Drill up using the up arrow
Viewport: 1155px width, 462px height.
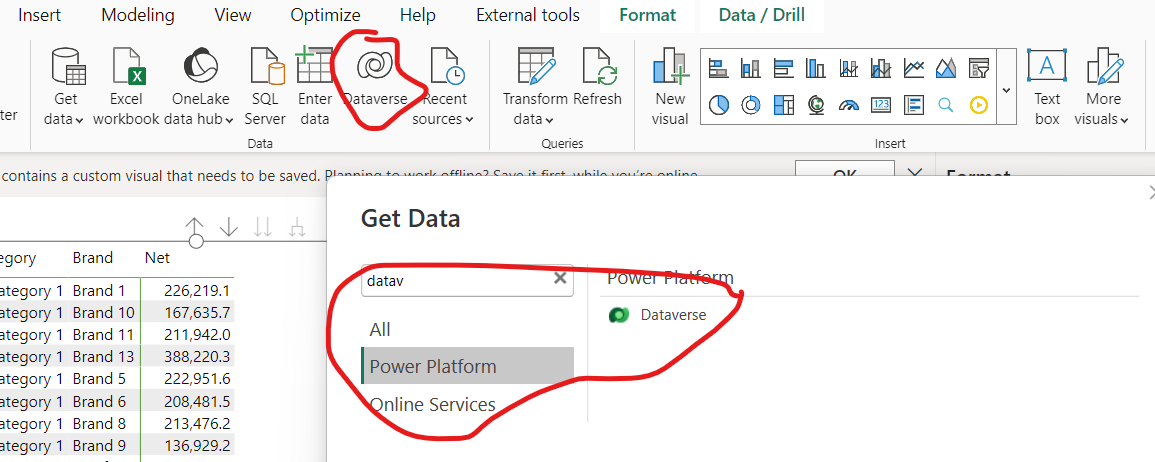(194, 227)
